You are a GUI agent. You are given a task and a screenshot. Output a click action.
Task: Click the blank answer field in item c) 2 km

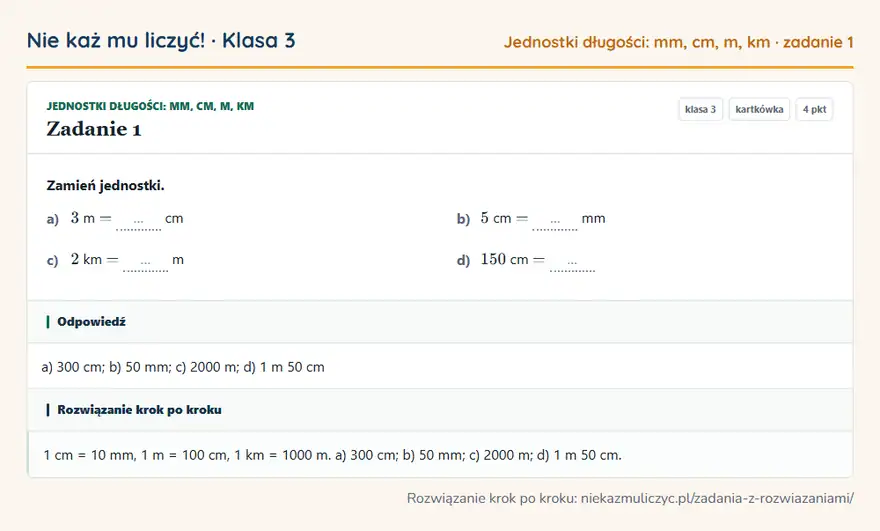tap(145, 262)
